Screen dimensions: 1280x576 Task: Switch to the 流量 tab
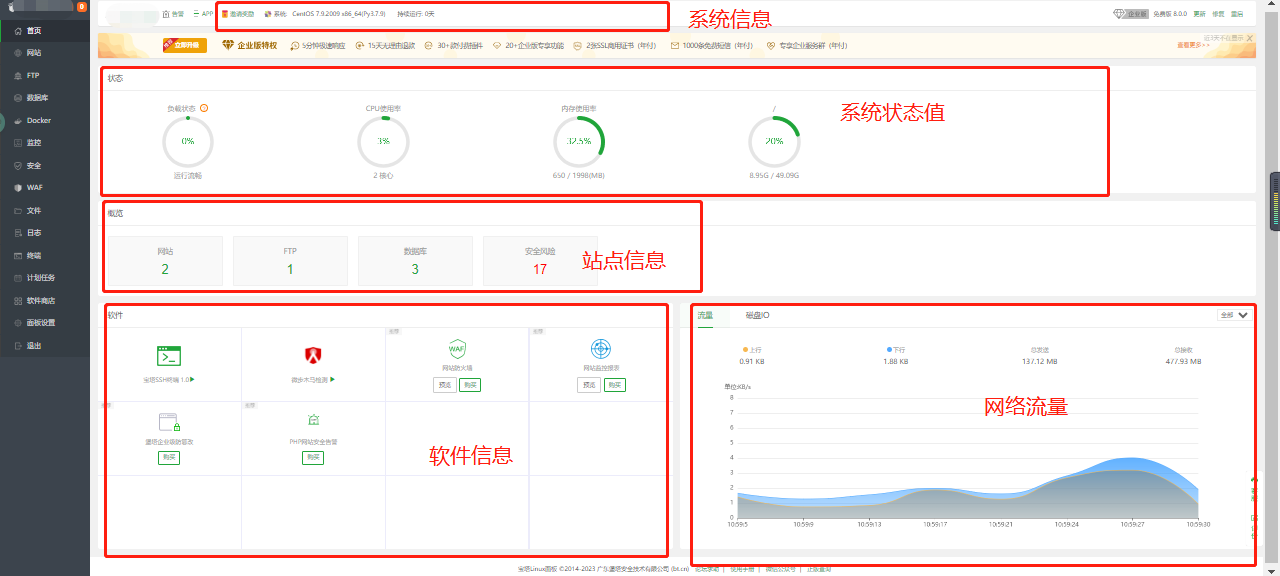tap(705, 315)
